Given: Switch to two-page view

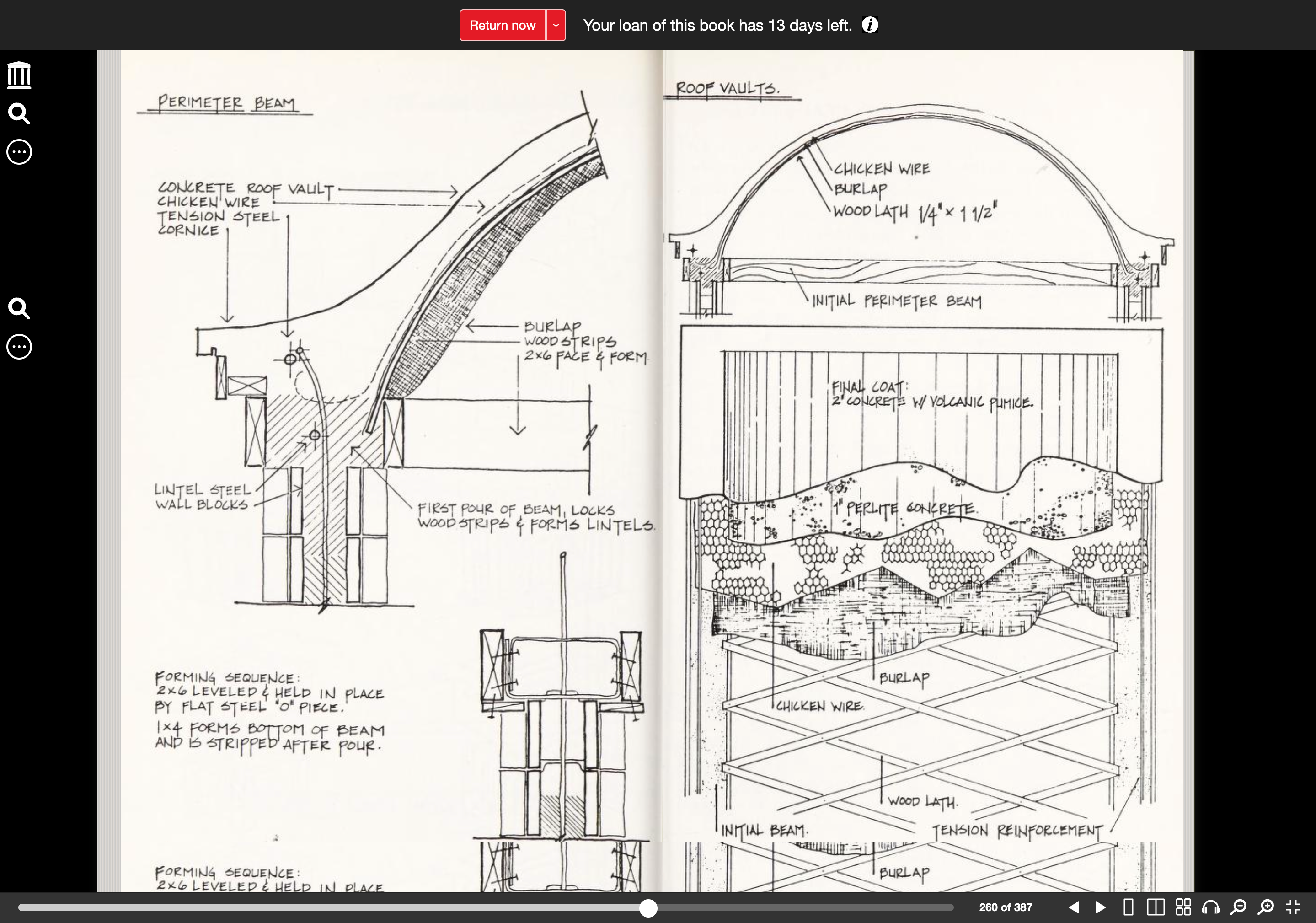Looking at the screenshot, I should [1156, 907].
